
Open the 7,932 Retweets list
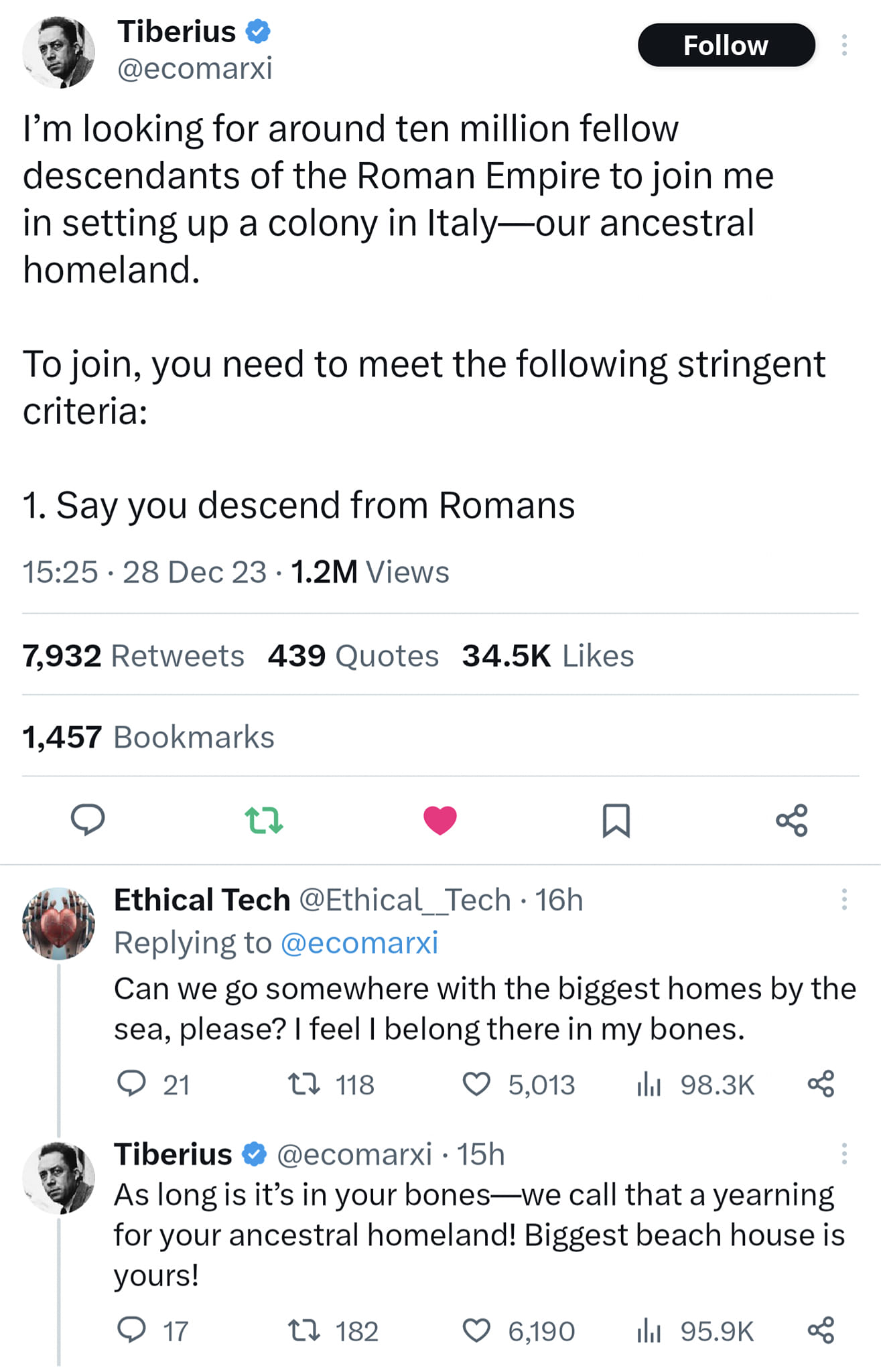pos(133,656)
